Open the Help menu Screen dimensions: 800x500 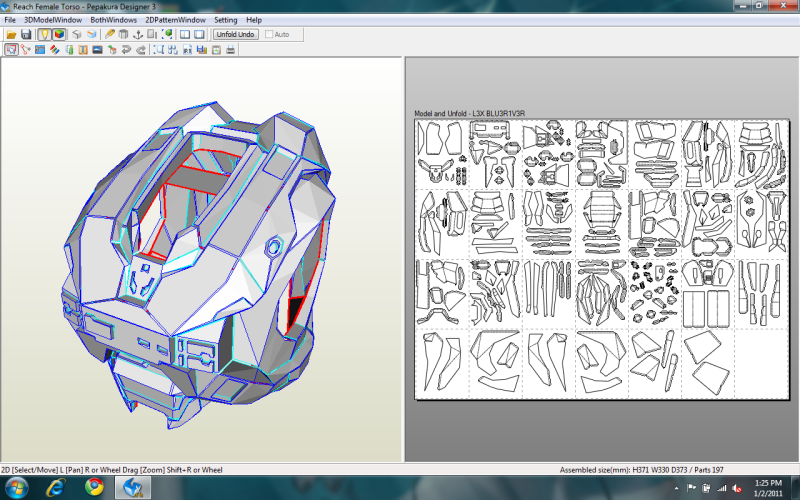254,20
